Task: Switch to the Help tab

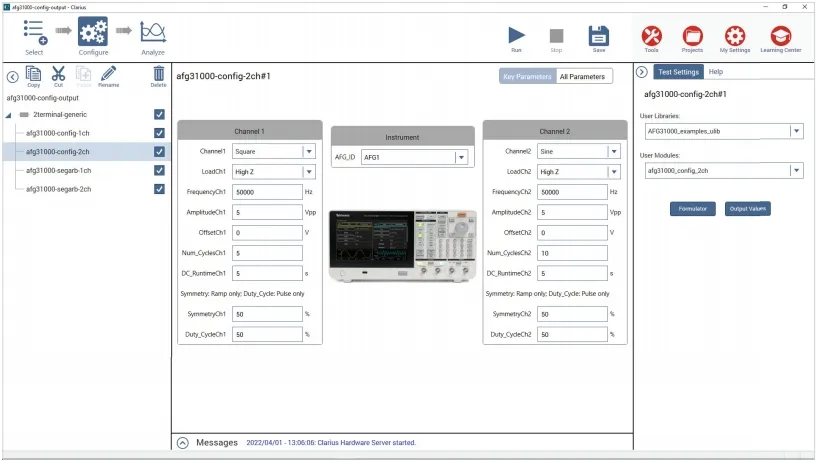Action: [715, 72]
